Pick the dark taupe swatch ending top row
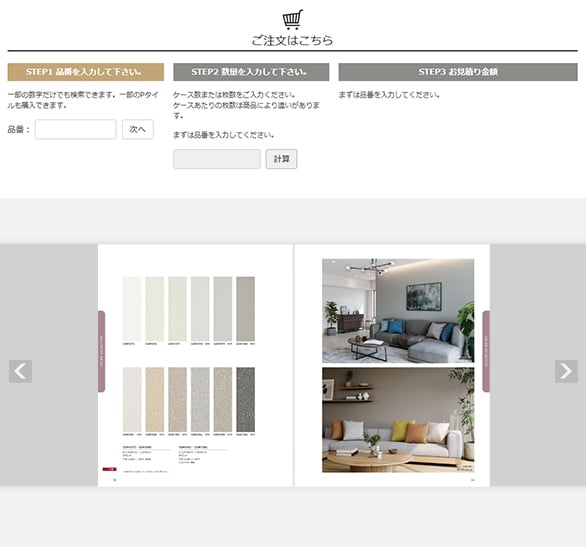586x547 pixels. coord(246,309)
